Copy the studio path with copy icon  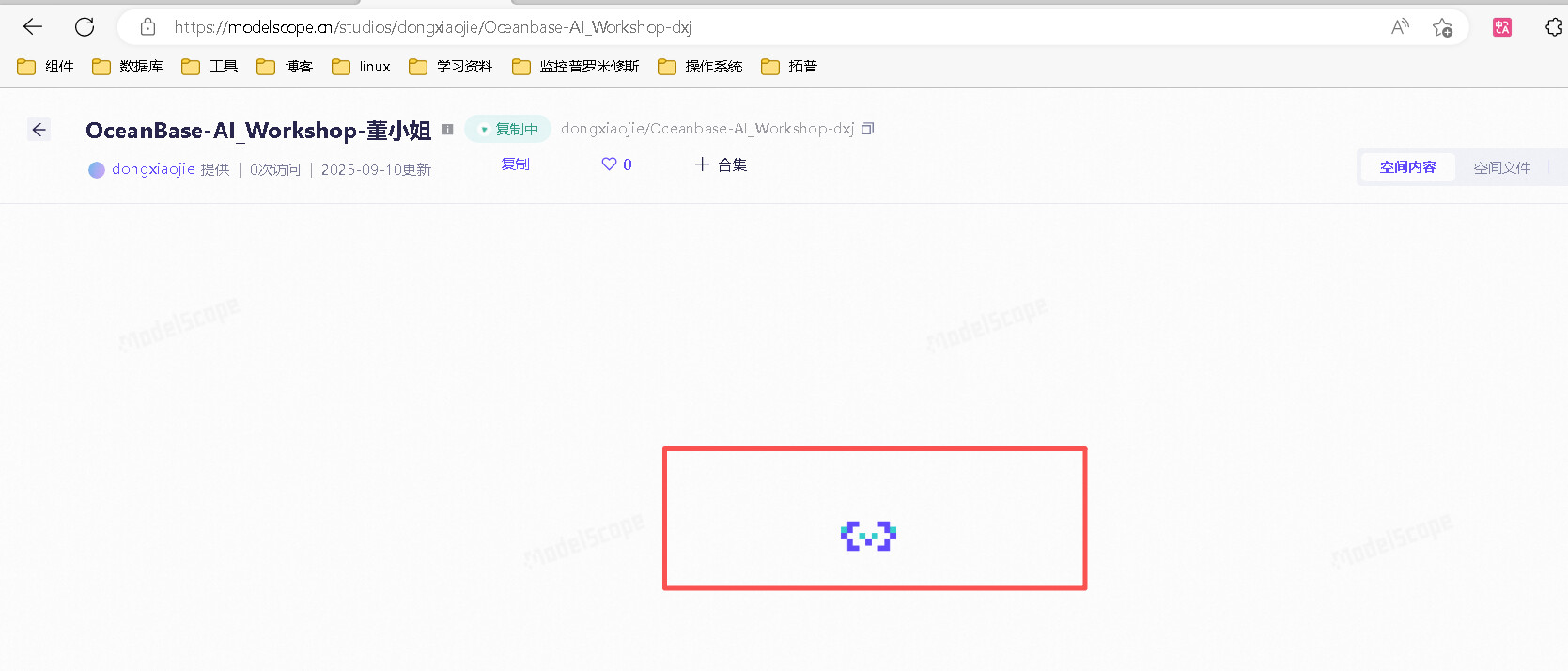click(x=868, y=129)
